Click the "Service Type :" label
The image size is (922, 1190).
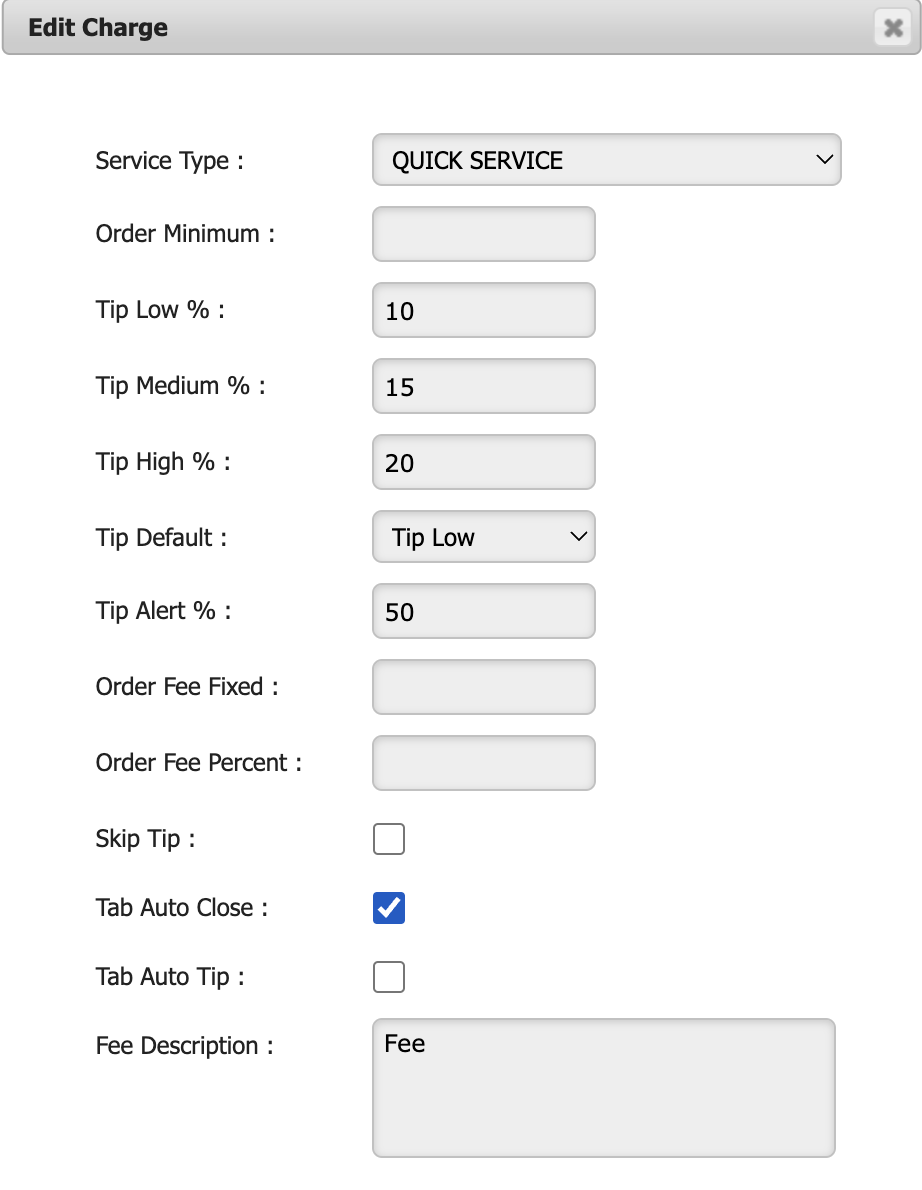coord(169,161)
